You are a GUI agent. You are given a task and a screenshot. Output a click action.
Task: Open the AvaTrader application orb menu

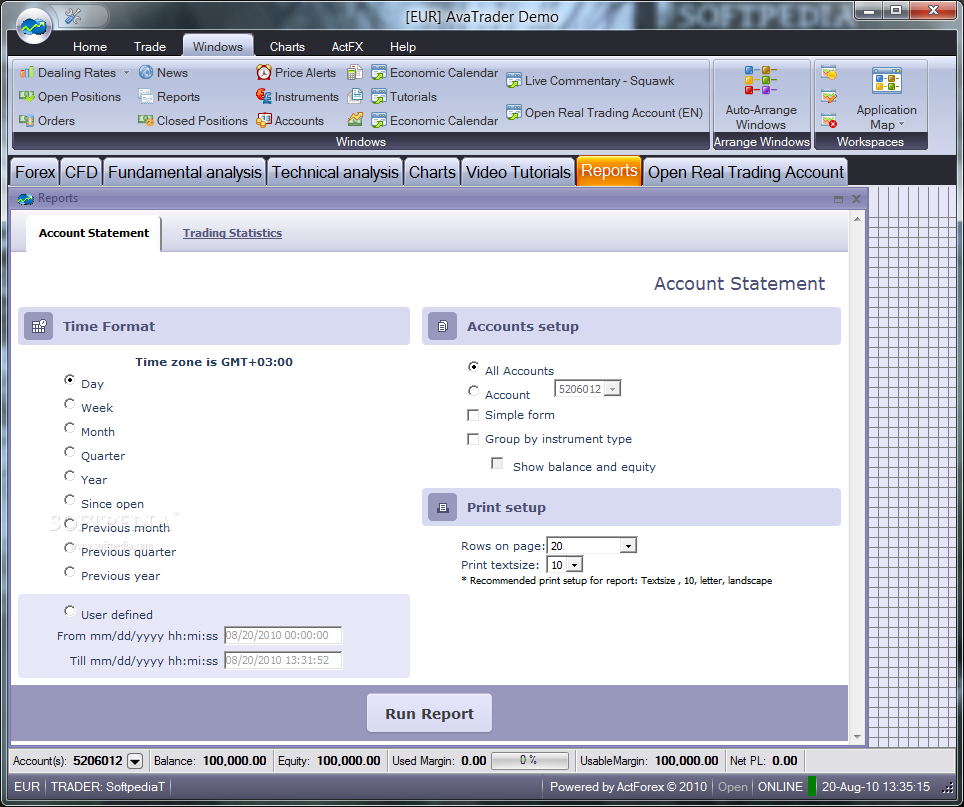point(34,26)
